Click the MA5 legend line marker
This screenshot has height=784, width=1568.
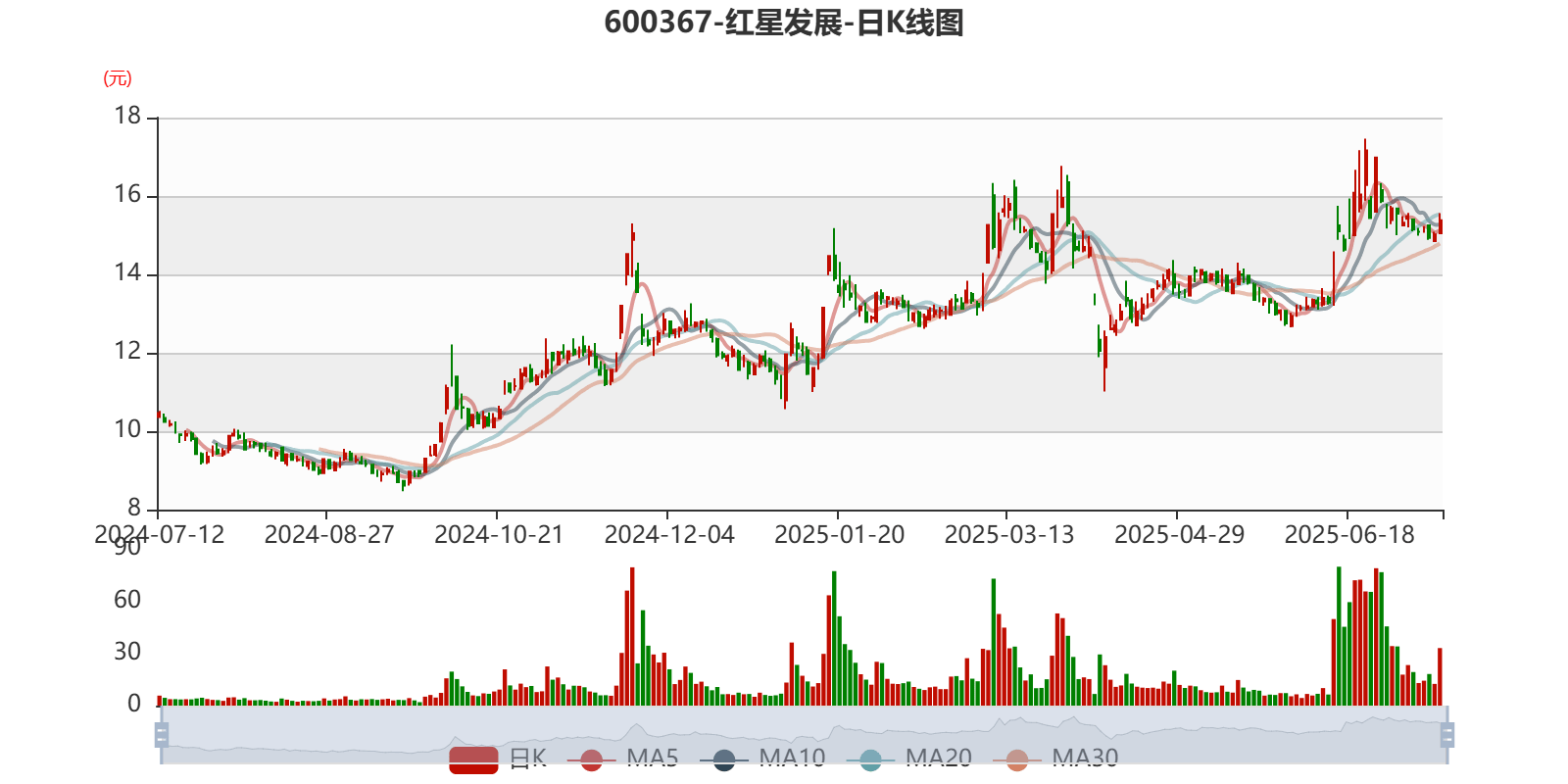point(591,759)
